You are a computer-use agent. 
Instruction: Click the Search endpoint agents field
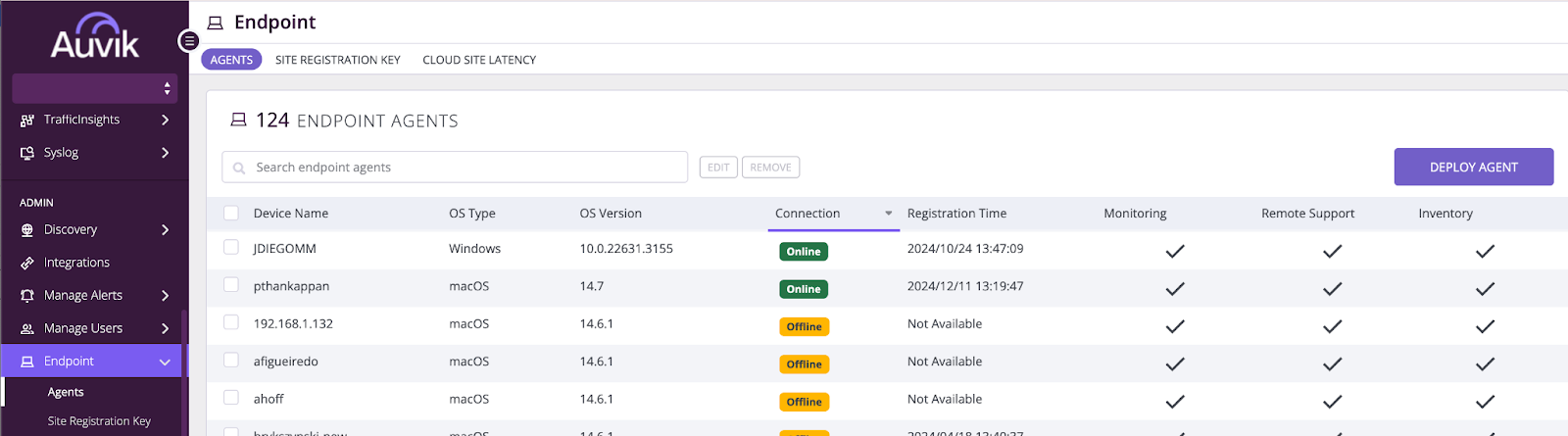tap(455, 168)
